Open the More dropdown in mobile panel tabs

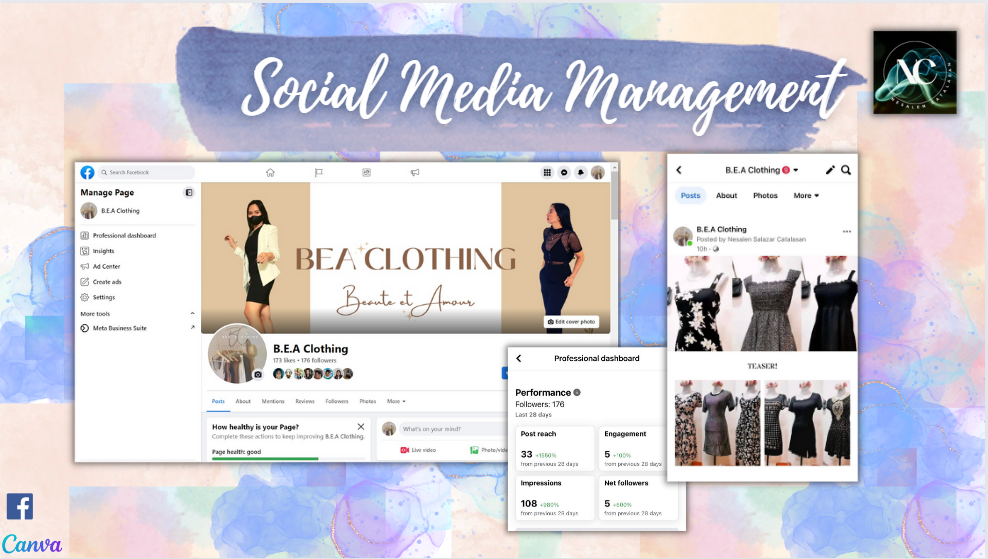point(806,195)
